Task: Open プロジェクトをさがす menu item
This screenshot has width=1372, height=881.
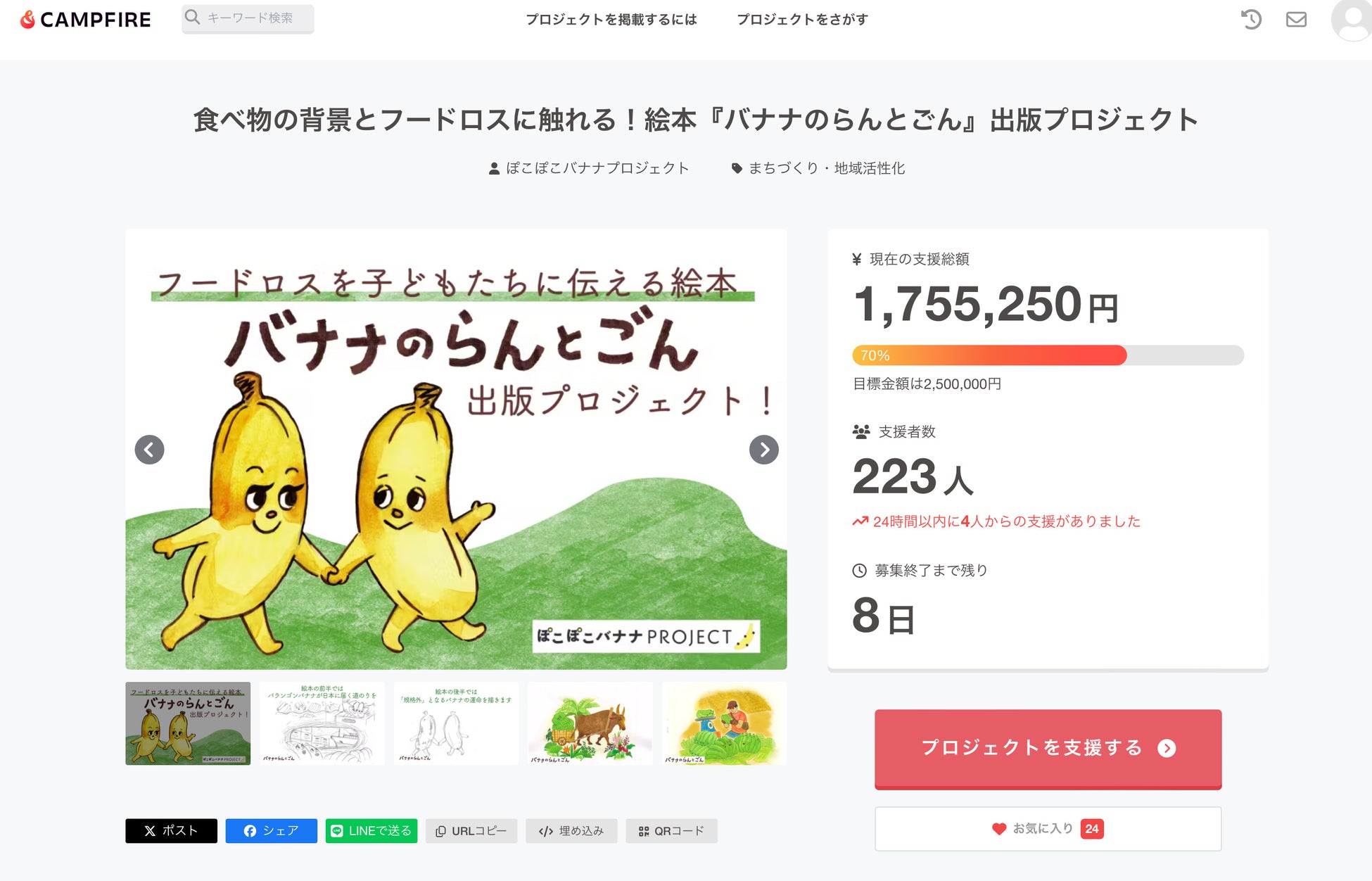Action: (x=802, y=20)
